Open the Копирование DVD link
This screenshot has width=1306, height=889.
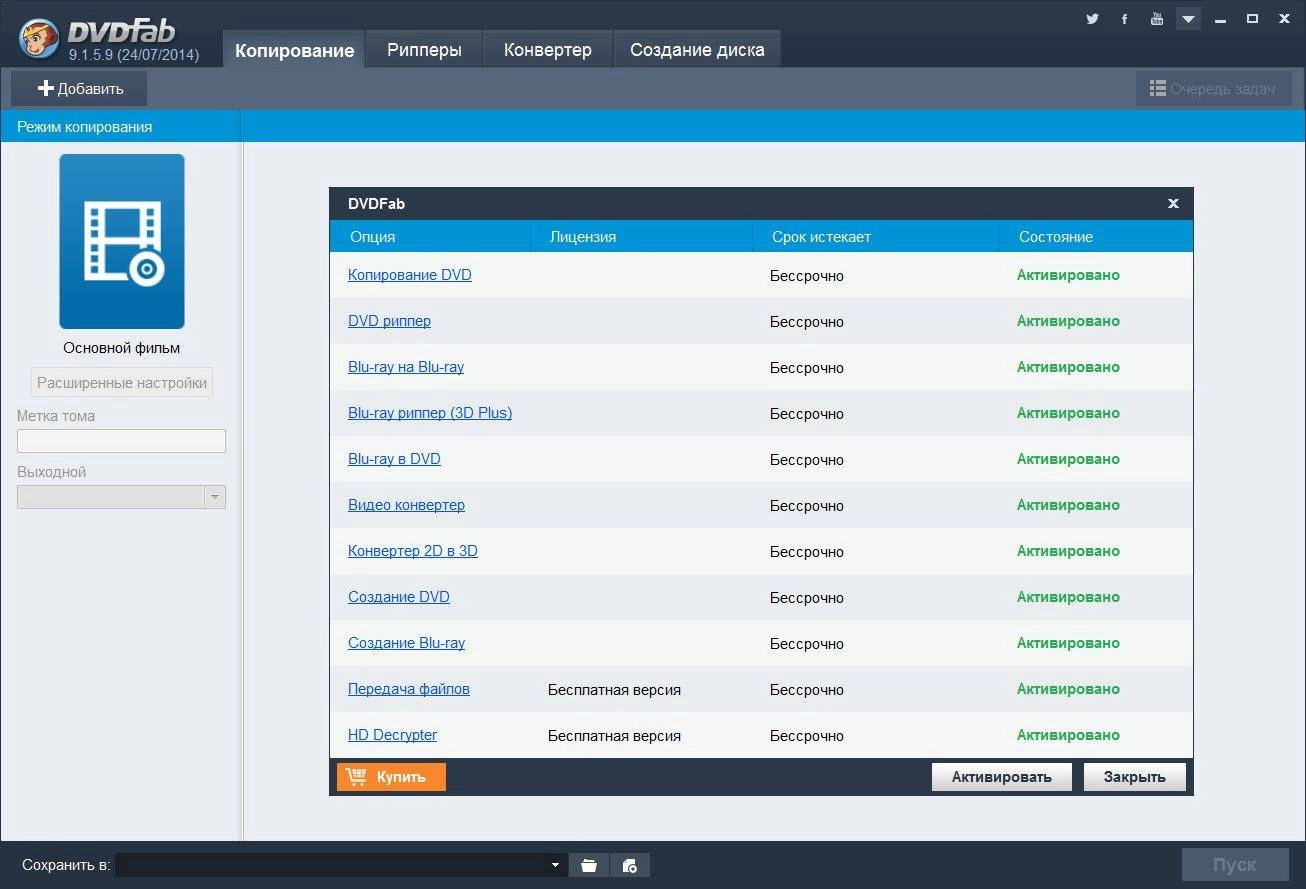410,275
